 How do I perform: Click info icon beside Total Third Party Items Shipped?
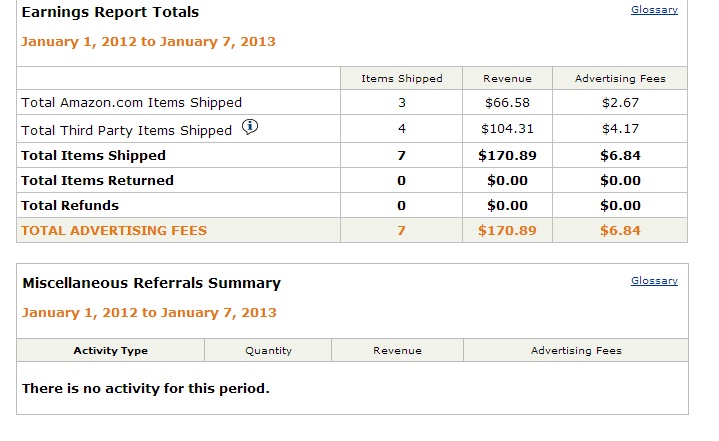pyautogui.click(x=250, y=127)
